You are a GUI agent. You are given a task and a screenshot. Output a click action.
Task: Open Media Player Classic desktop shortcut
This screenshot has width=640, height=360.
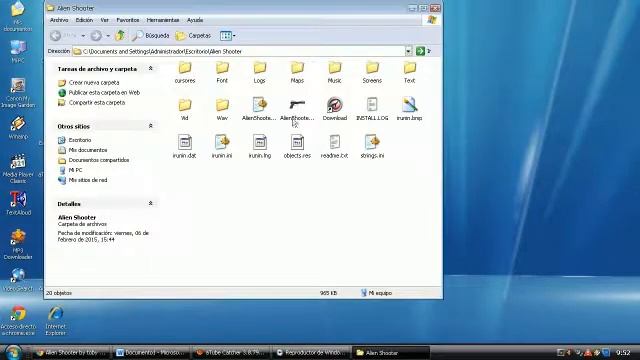[x=18, y=169]
